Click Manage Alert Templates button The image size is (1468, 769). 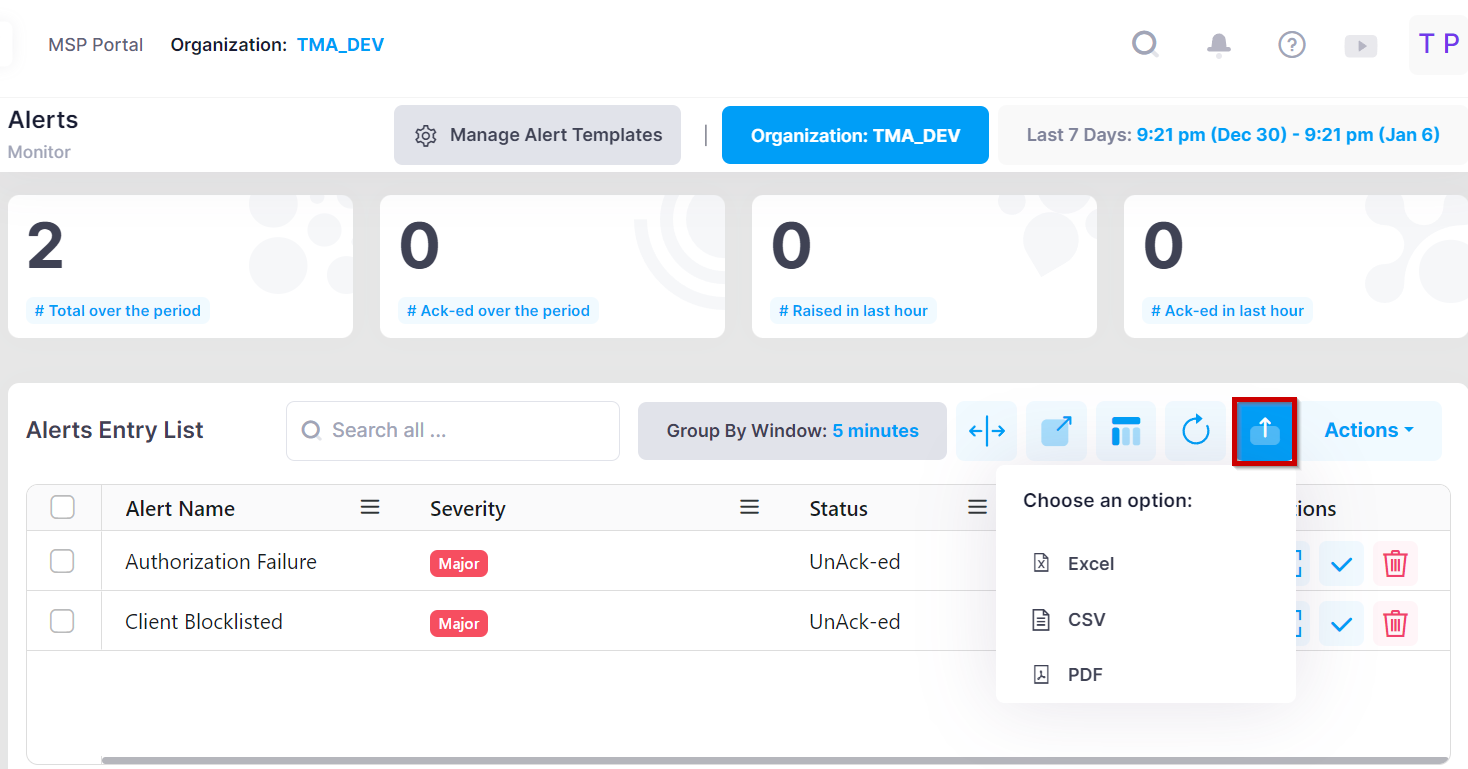coord(537,135)
